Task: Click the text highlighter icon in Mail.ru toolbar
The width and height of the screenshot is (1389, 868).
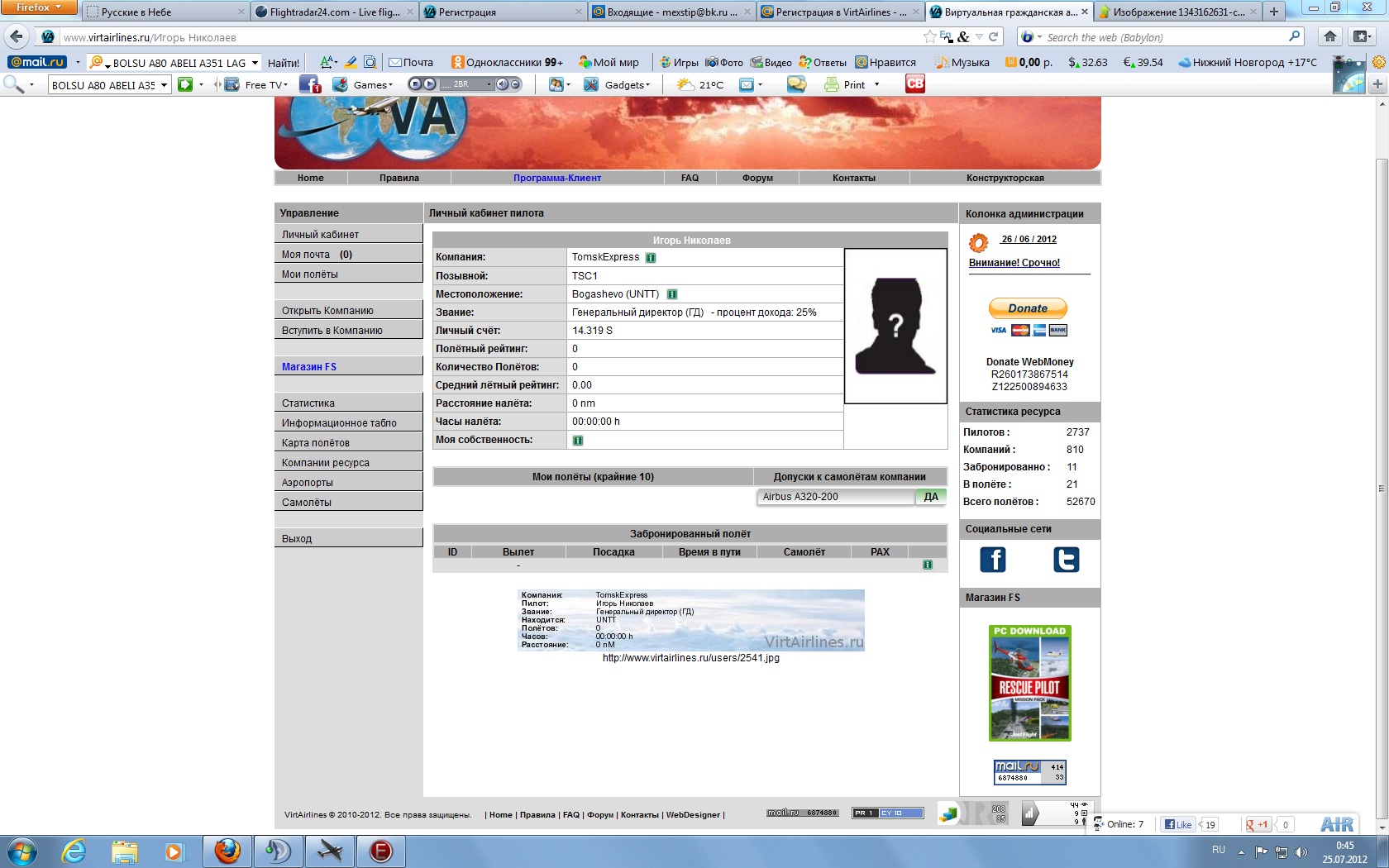Action: coord(351,62)
